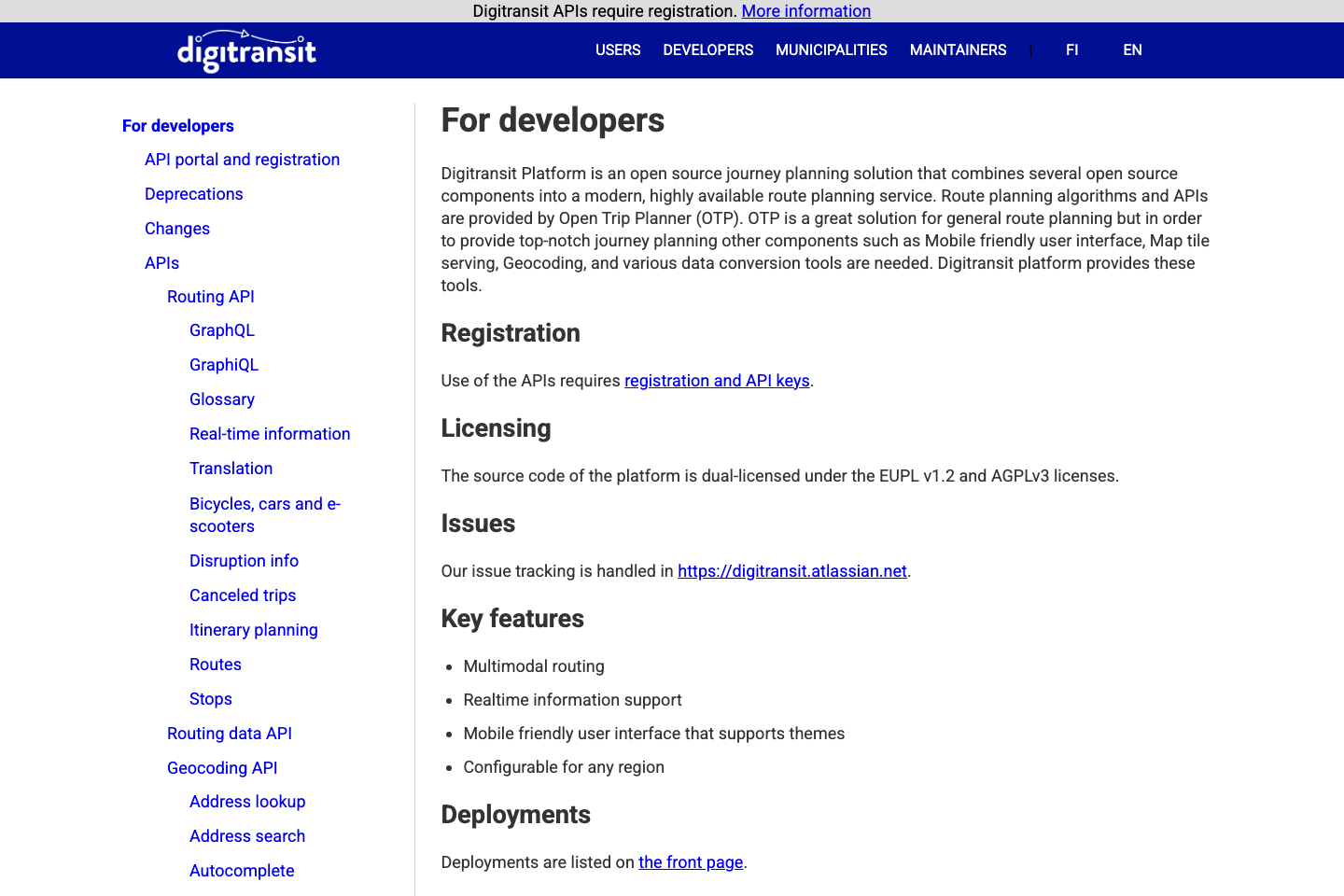Open the digitransit.atlassian.net issue tracker link
Image resolution: width=1344 pixels, height=896 pixels.
[x=792, y=570]
